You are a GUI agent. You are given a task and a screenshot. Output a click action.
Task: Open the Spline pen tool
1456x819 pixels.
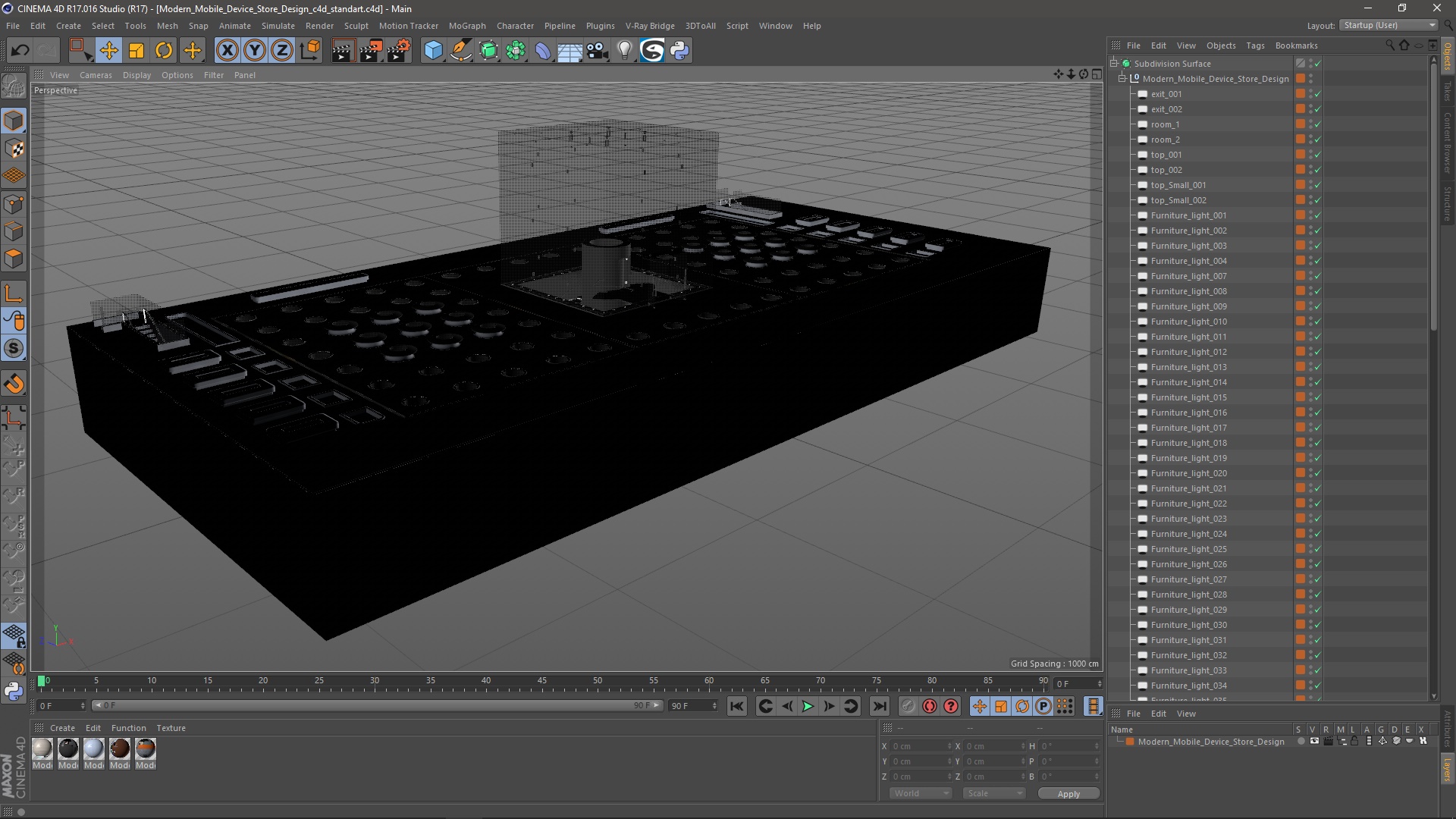click(x=461, y=51)
